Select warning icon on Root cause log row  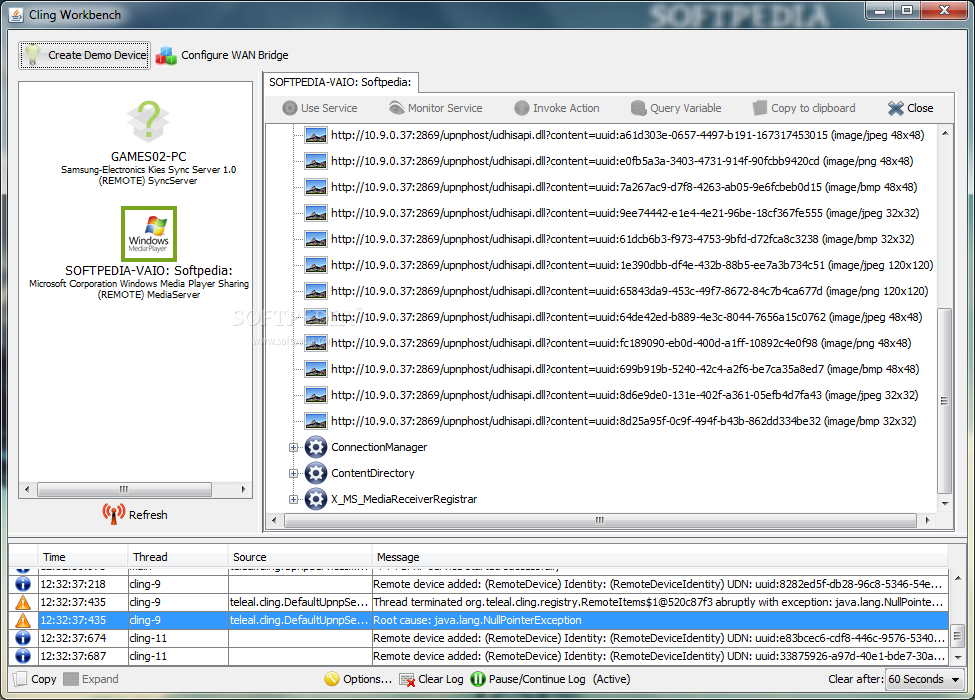coord(23,620)
